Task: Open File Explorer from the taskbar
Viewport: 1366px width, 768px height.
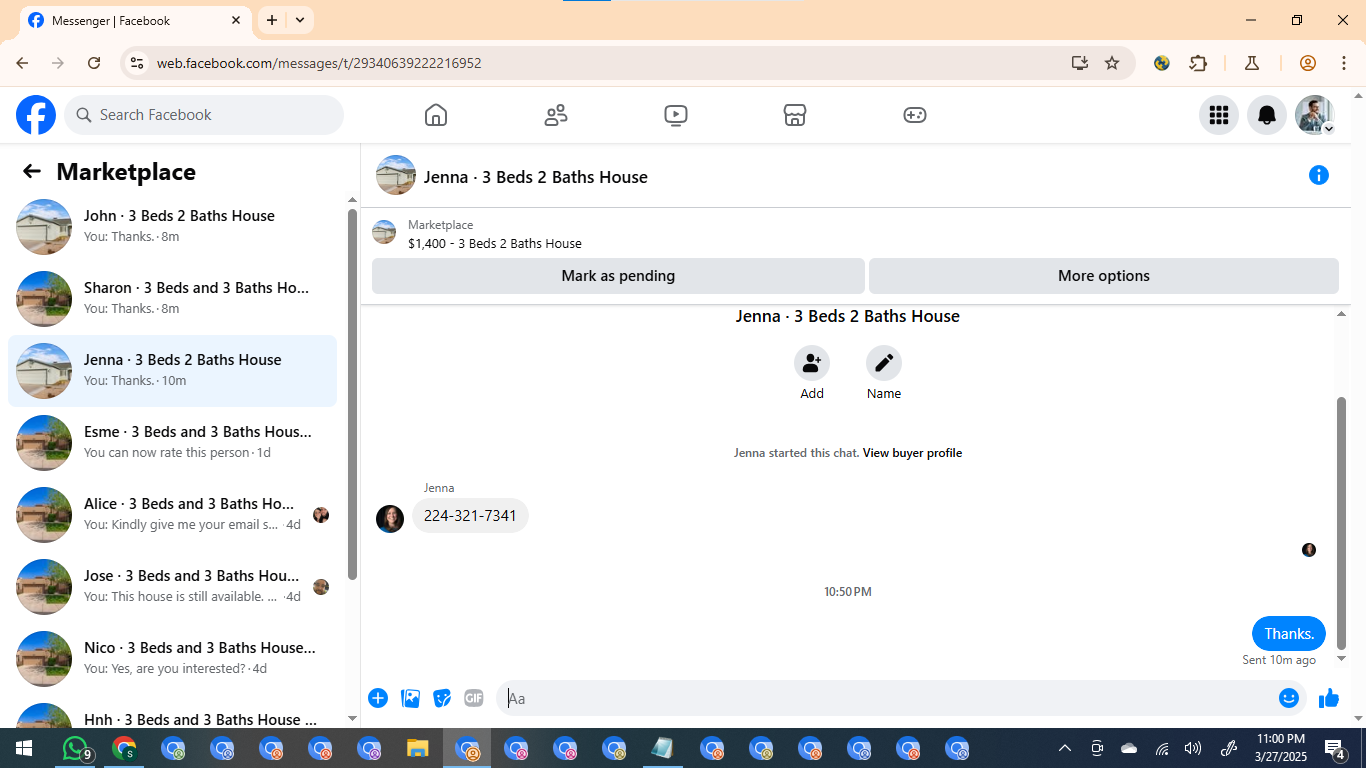Action: click(418, 748)
